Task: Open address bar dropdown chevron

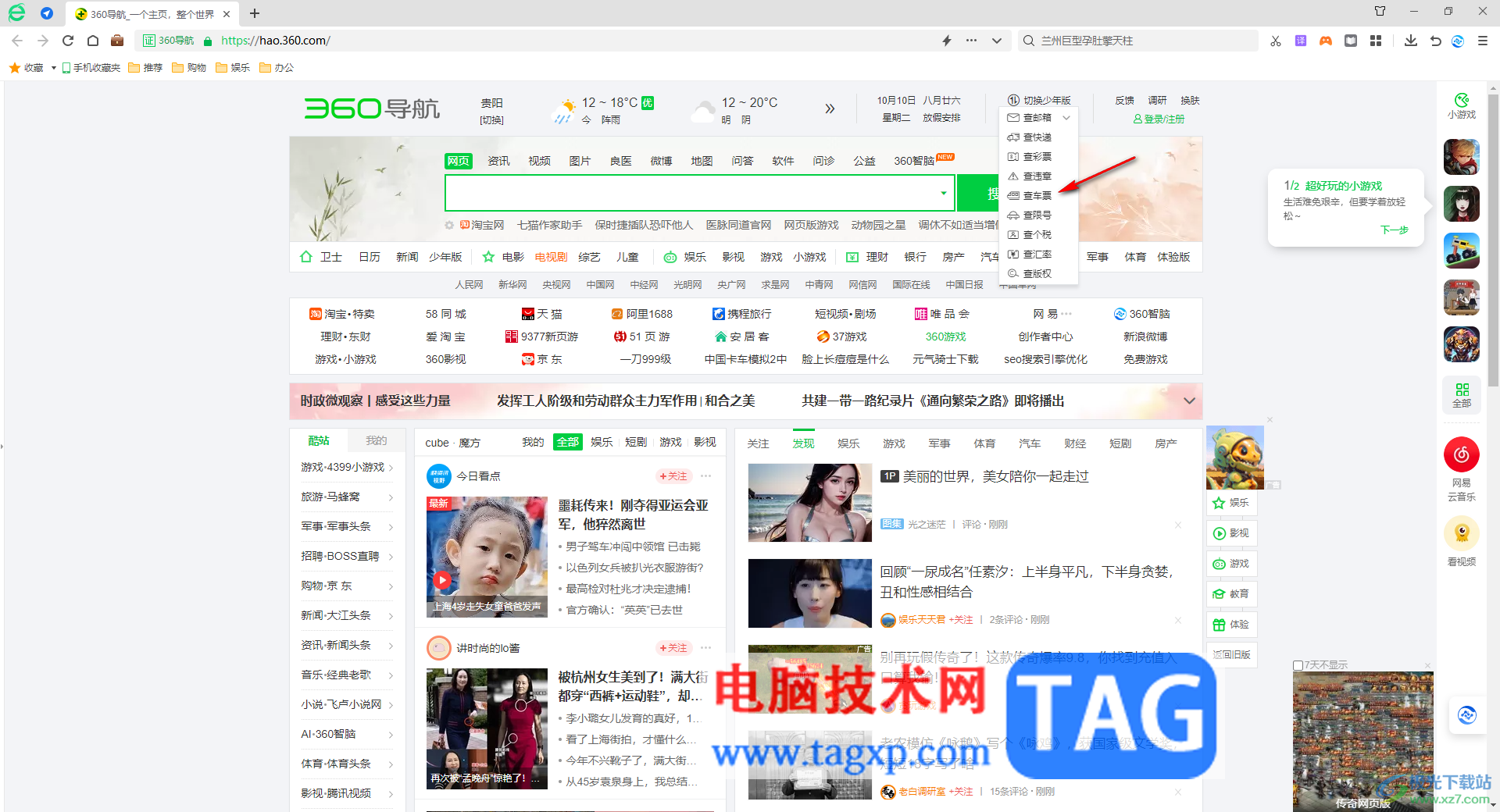Action: click(x=997, y=41)
